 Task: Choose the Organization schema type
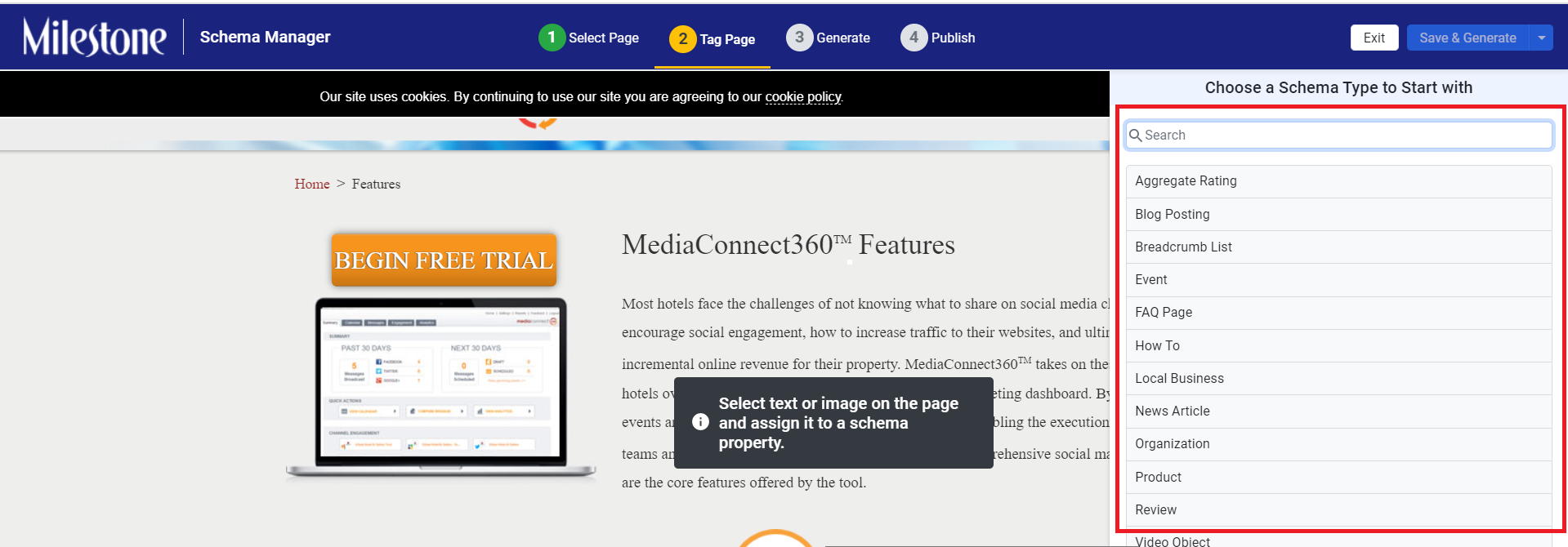click(1339, 444)
